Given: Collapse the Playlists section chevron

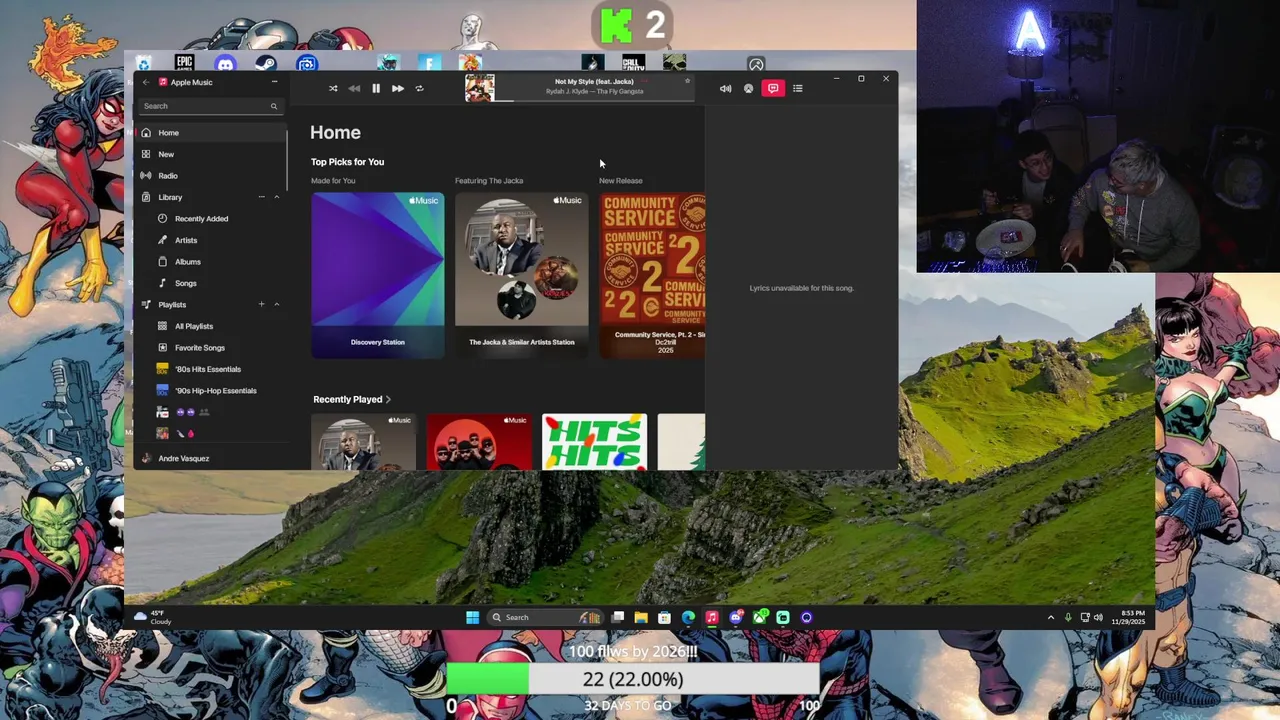Looking at the screenshot, I should tap(277, 304).
